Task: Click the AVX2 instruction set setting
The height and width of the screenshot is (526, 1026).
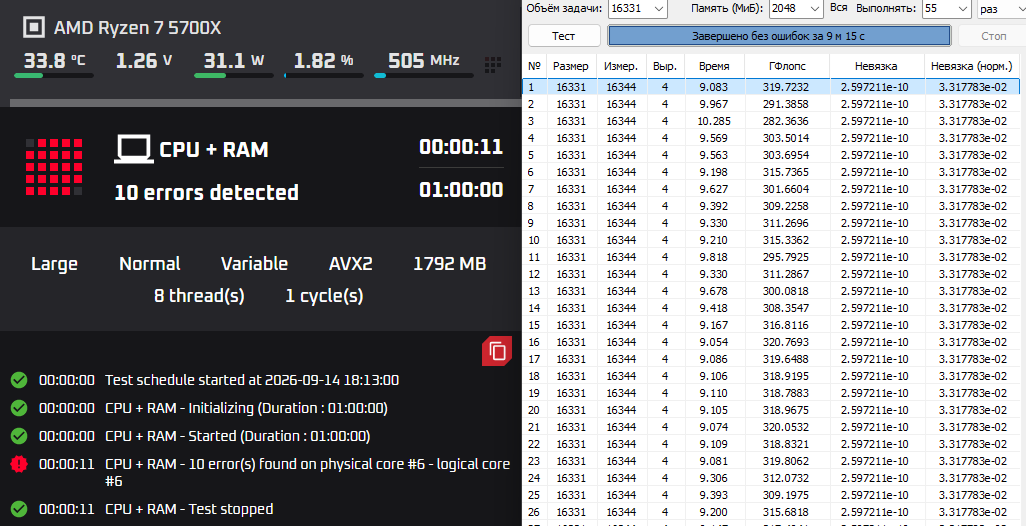Action: [x=351, y=264]
